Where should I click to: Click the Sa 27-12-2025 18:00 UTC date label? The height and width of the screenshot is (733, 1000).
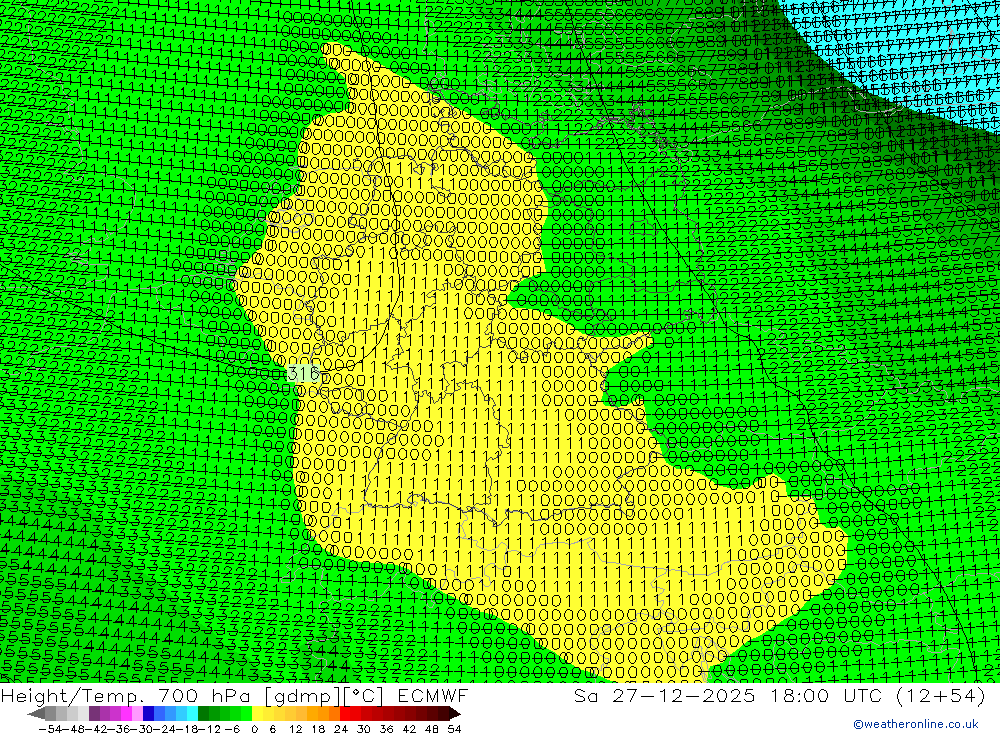tap(728, 695)
